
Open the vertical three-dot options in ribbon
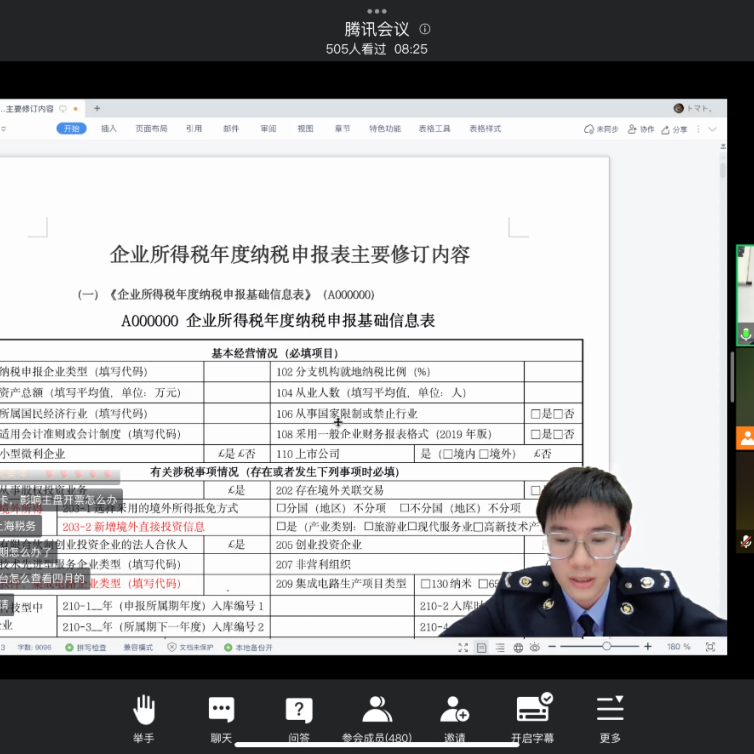(698, 129)
